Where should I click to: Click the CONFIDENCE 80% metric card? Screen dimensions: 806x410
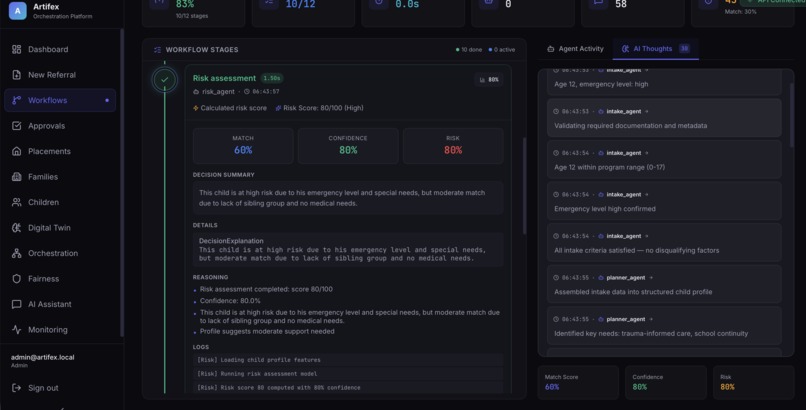coord(348,146)
